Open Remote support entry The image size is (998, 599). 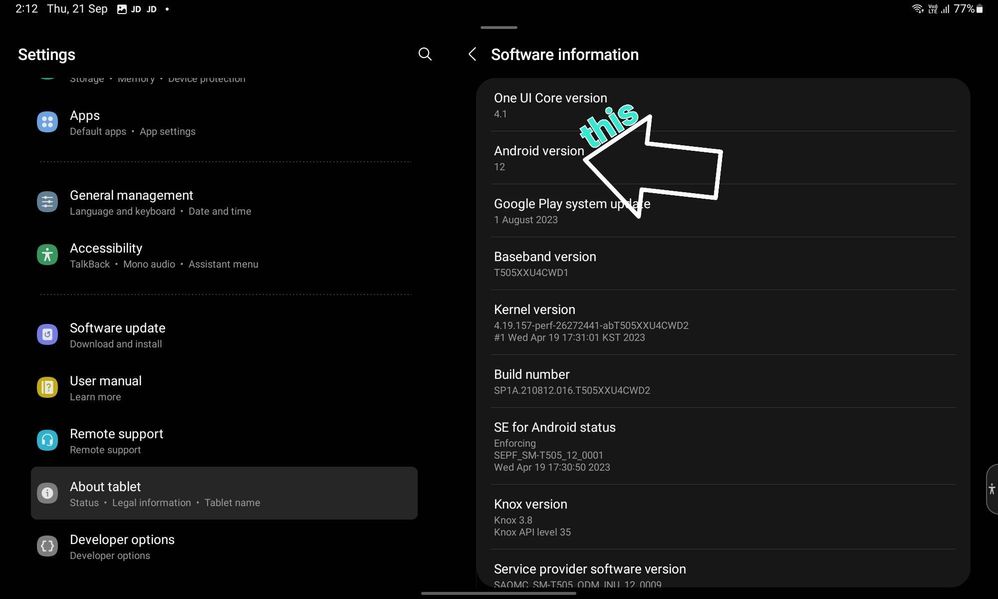tap(224, 440)
